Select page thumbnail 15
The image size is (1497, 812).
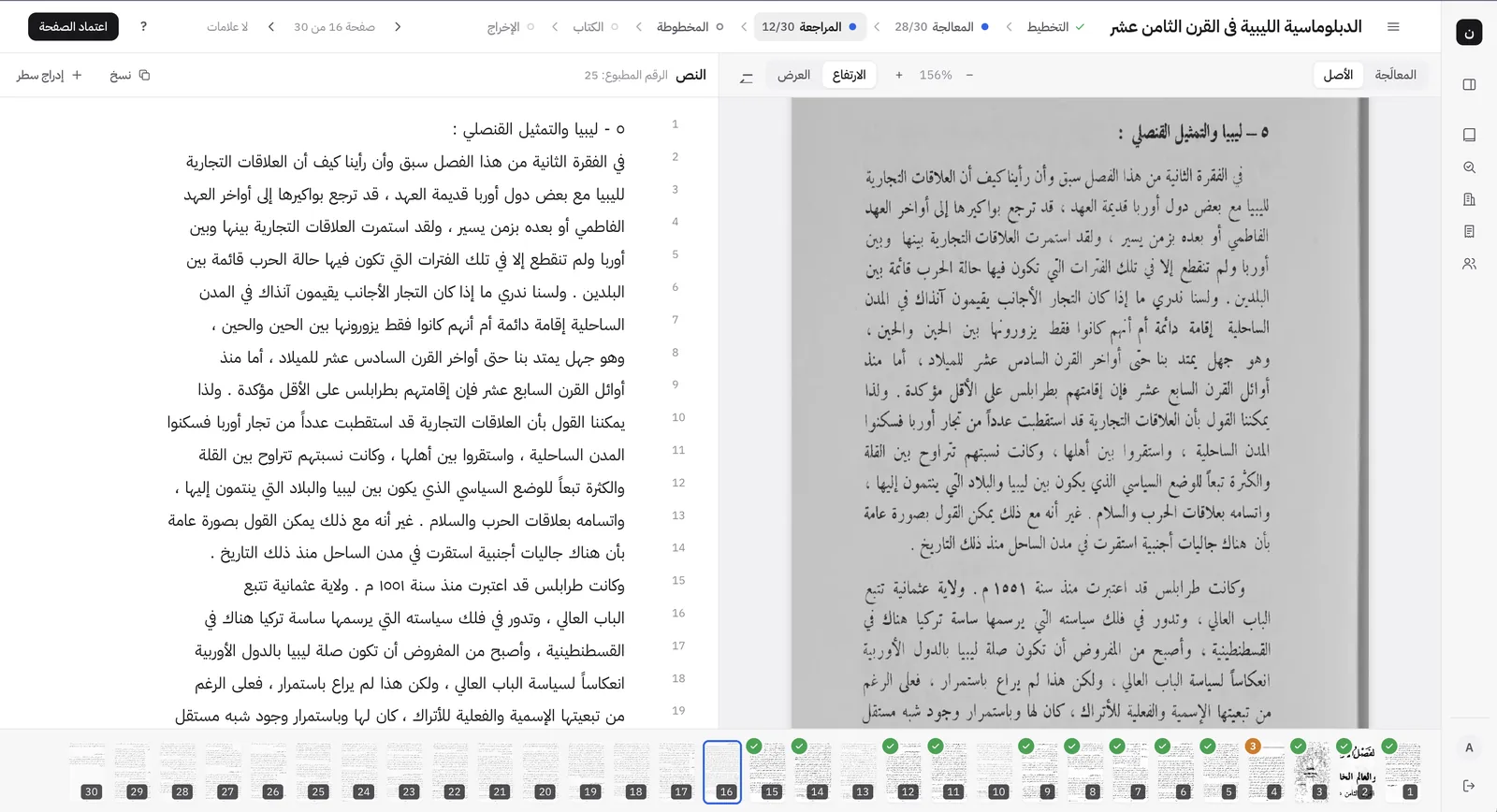(767, 772)
